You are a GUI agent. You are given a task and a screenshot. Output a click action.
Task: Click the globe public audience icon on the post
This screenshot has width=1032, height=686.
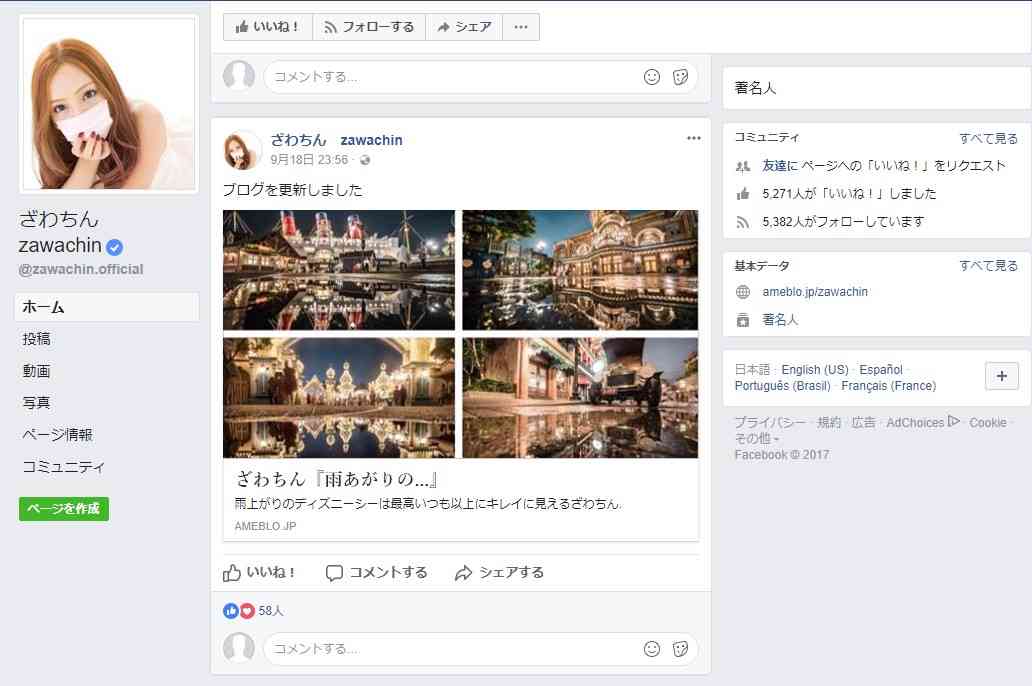point(365,160)
